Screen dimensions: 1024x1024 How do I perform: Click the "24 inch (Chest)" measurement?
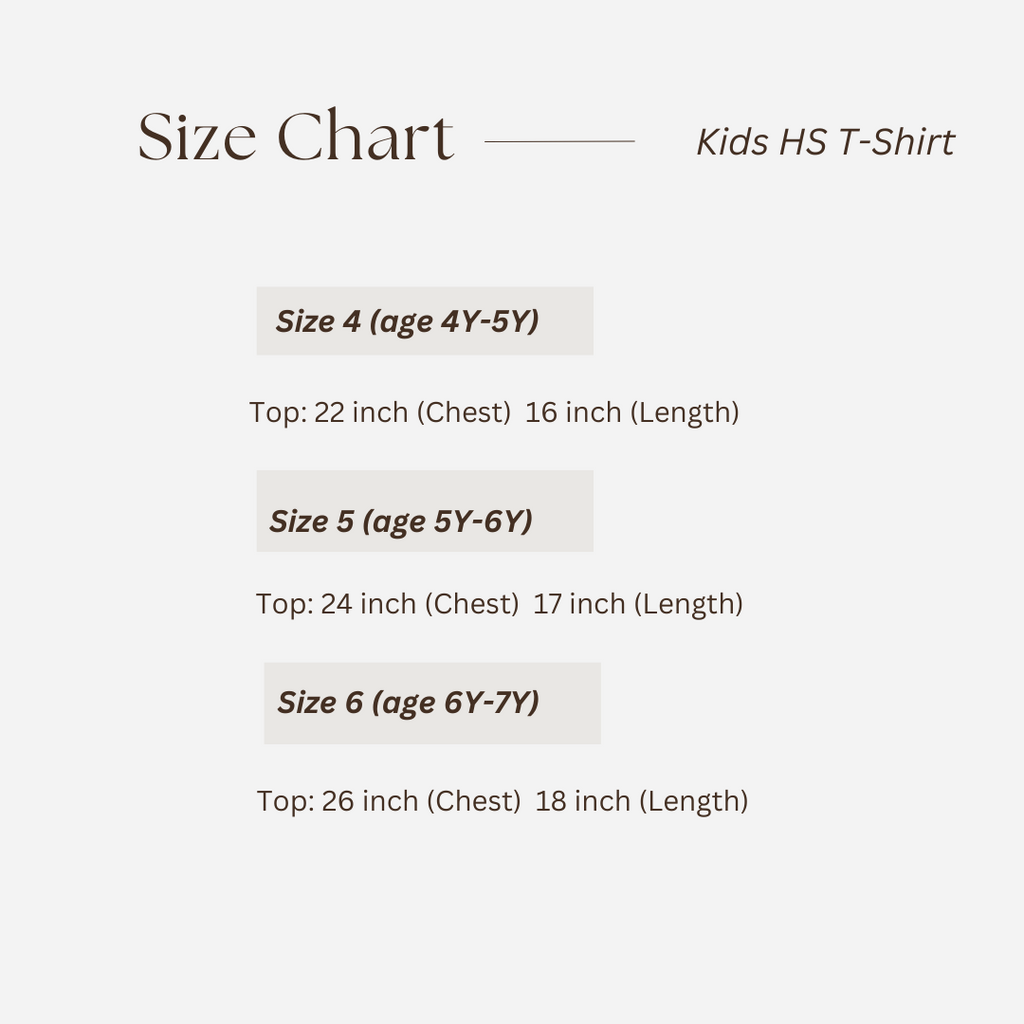[x=419, y=604]
